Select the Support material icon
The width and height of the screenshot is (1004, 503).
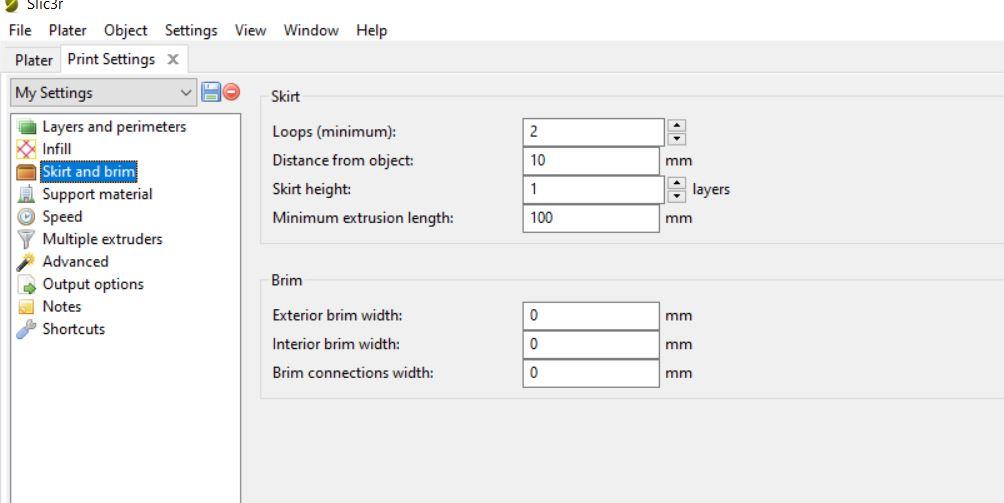[x=26, y=194]
